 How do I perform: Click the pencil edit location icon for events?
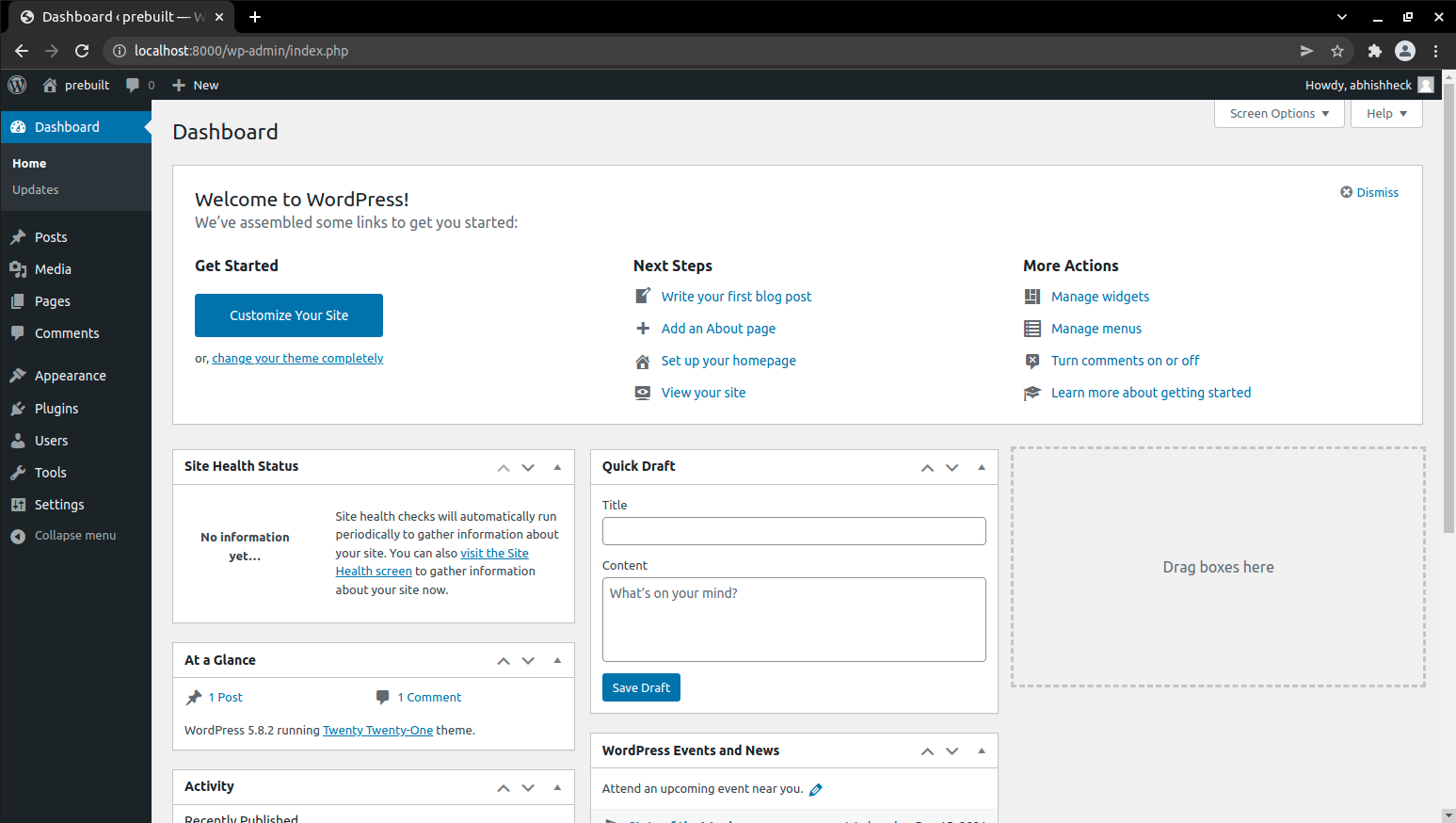pyautogui.click(x=816, y=790)
